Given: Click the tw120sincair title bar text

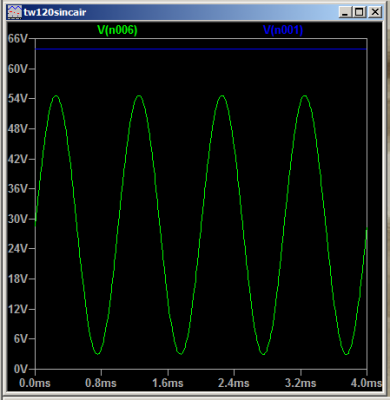Looking at the screenshot, I should 55,12.
